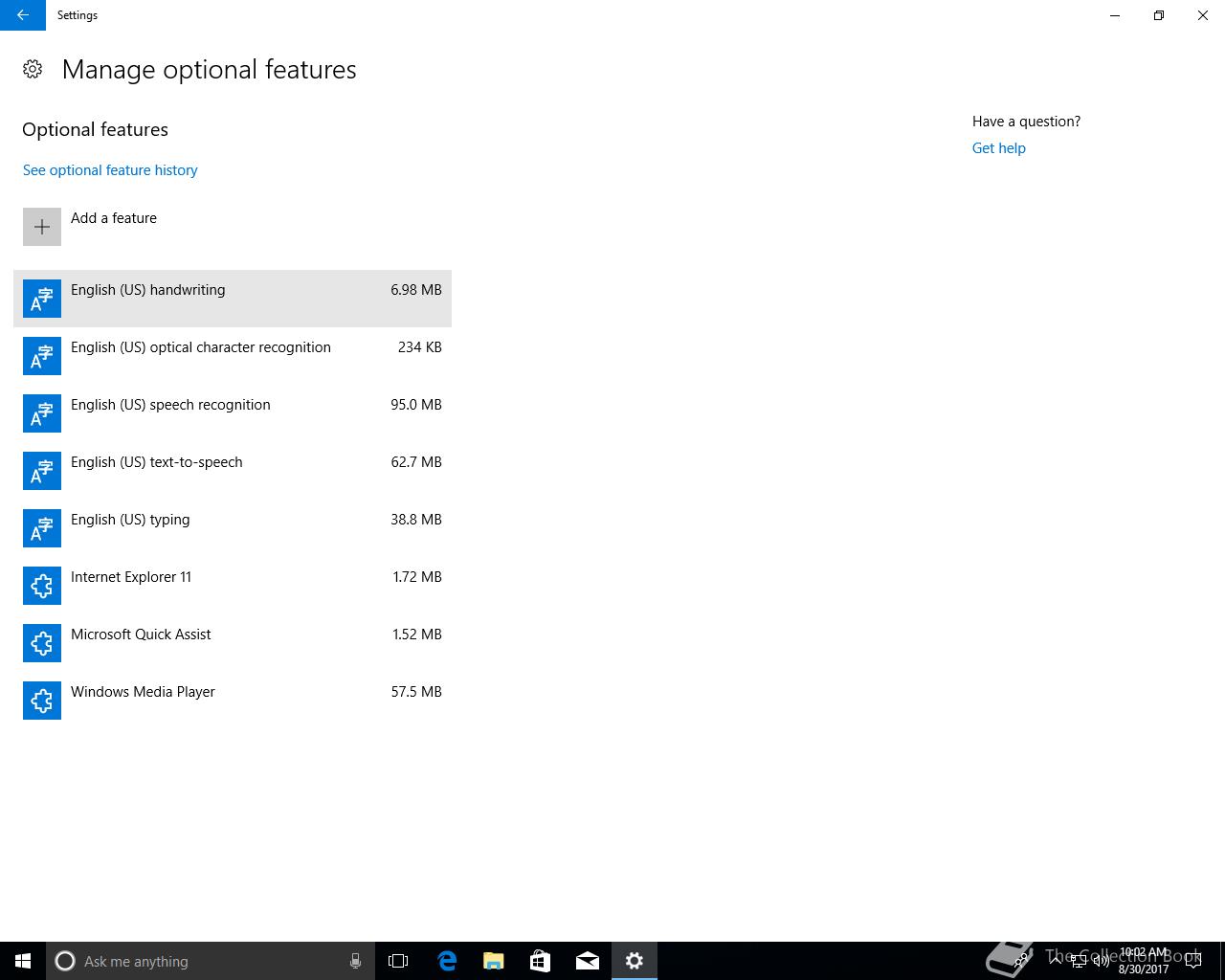The width and height of the screenshot is (1225, 980).
Task: Click the text-to-speech feature icon
Action: pos(42,471)
